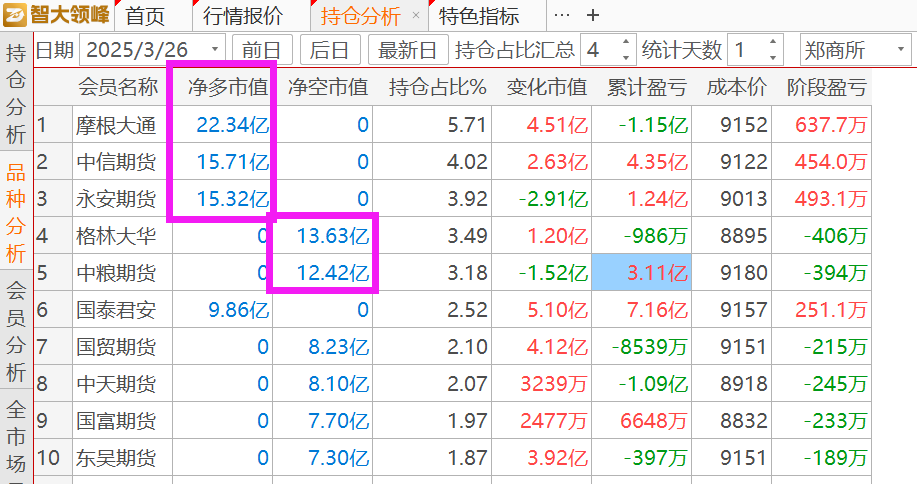Click cost price 8895
This screenshot has height=484, width=917.
tap(743, 236)
